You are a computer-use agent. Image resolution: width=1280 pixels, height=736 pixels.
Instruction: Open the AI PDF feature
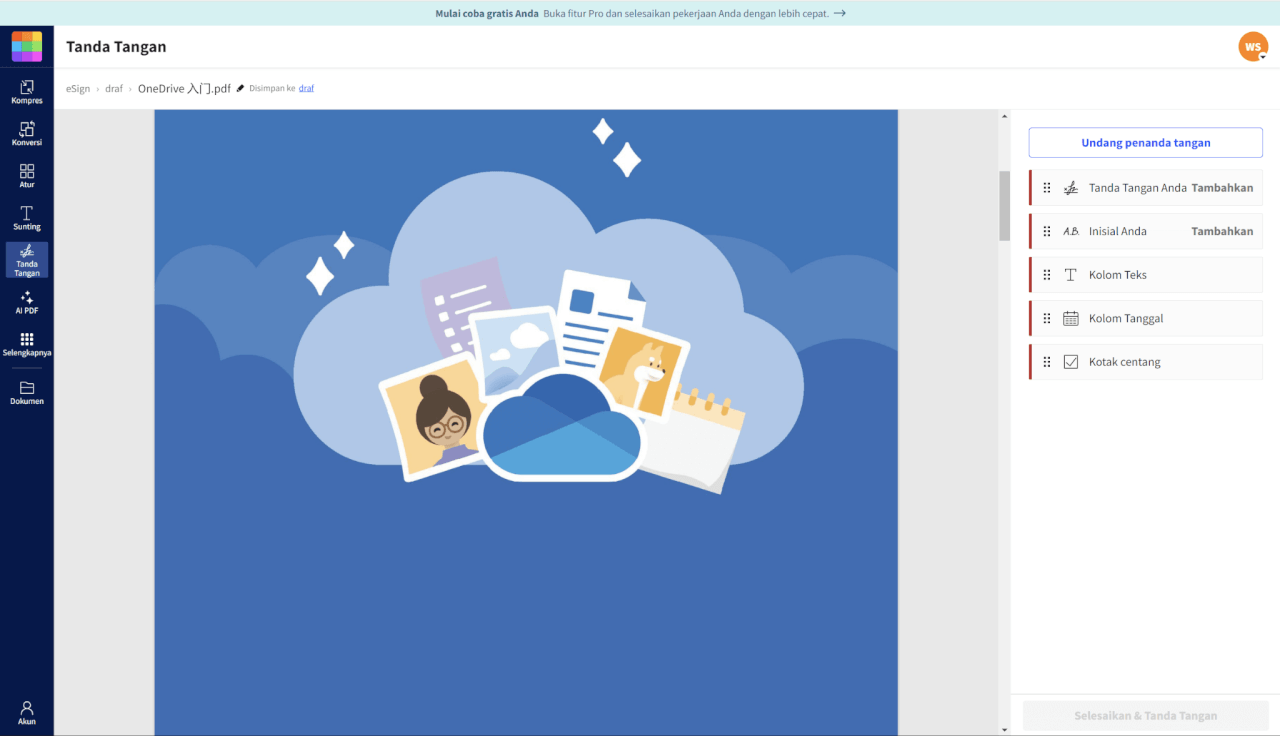[26, 302]
